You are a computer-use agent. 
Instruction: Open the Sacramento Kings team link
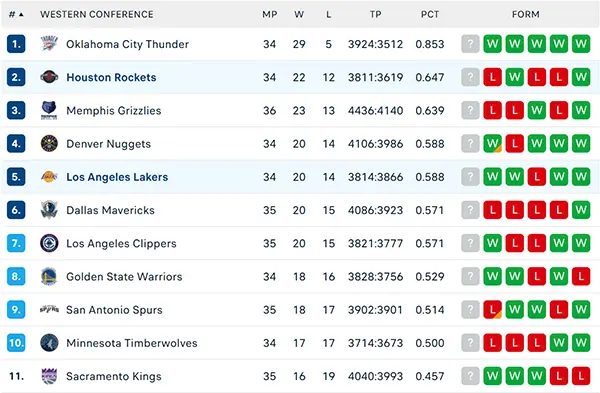click(114, 376)
